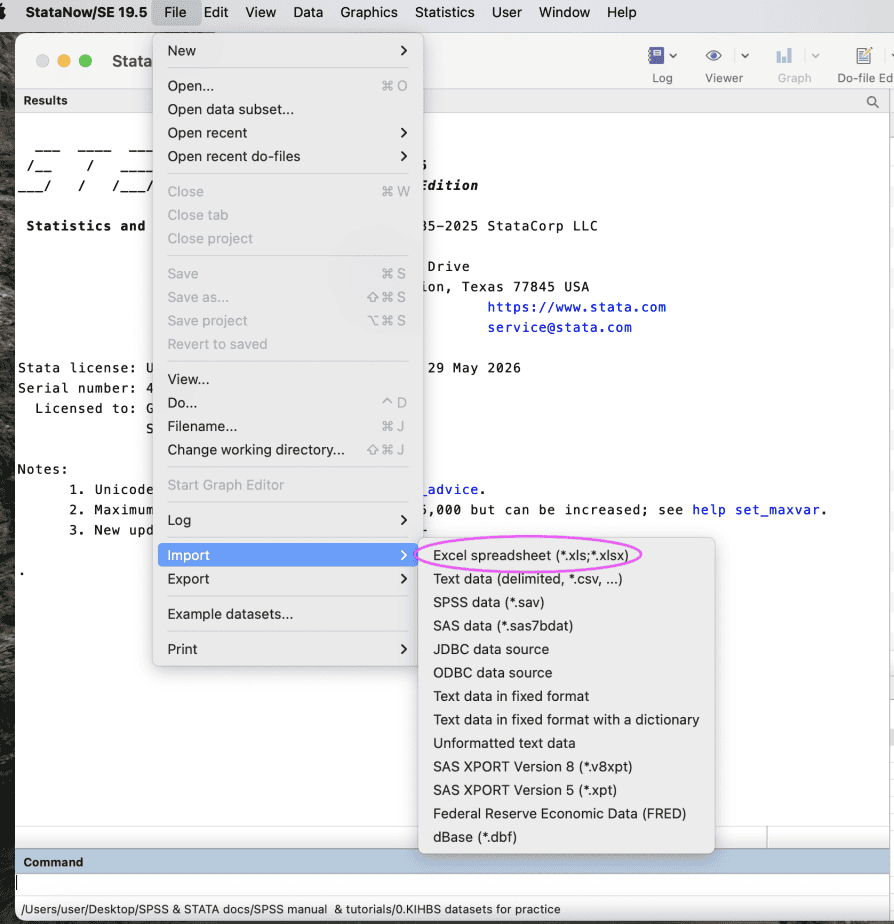Choose Federal Reserve Economic Data (FRED)

tap(559, 814)
